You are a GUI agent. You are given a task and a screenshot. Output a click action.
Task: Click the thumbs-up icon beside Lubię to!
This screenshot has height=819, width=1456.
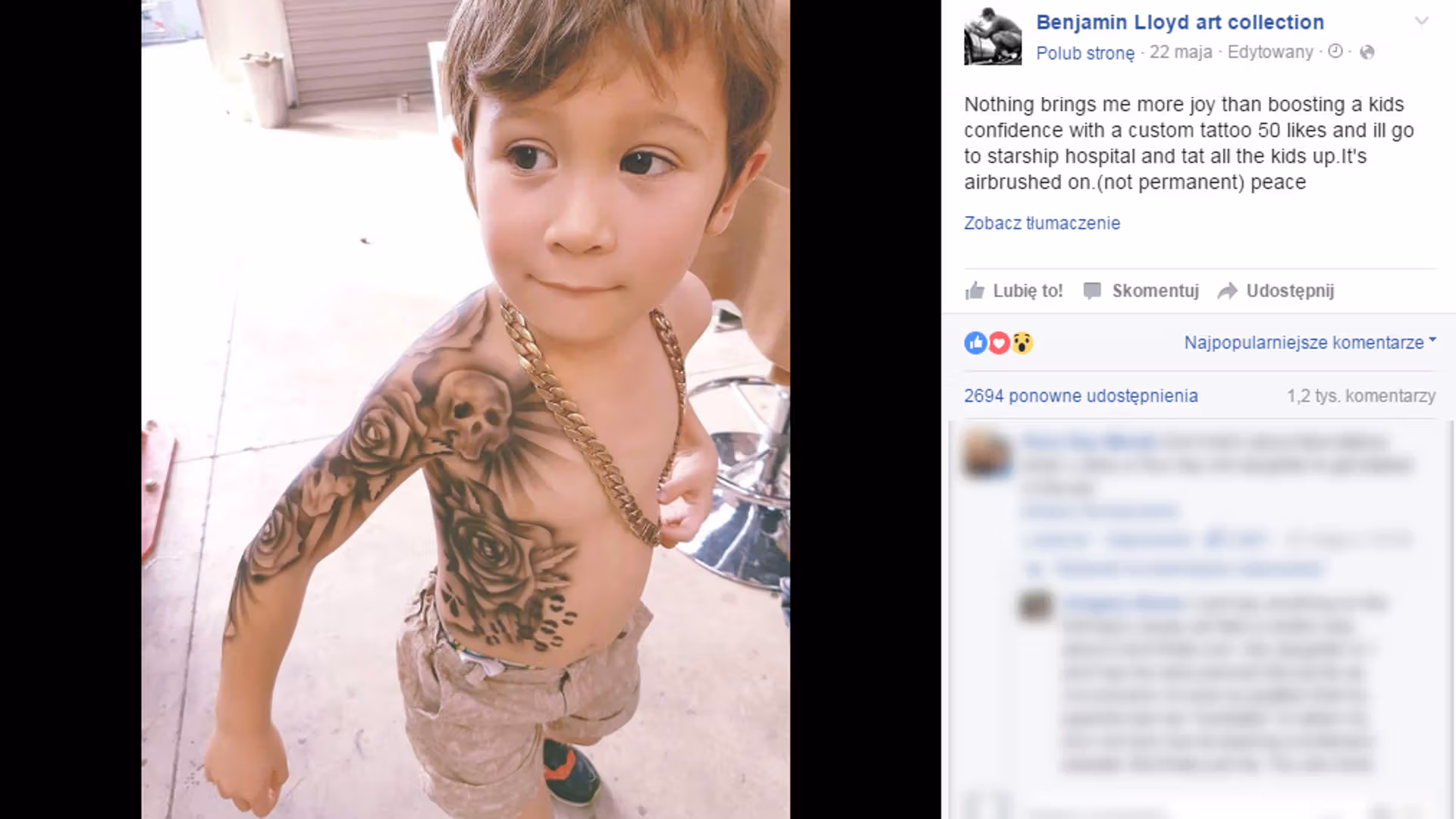(x=974, y=290)
